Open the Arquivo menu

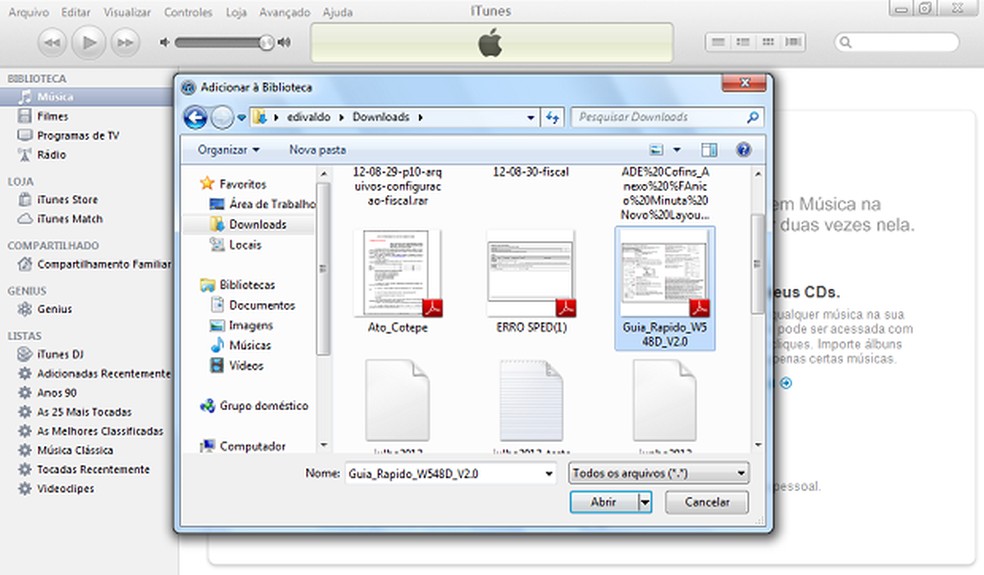[x=28, y=12]
